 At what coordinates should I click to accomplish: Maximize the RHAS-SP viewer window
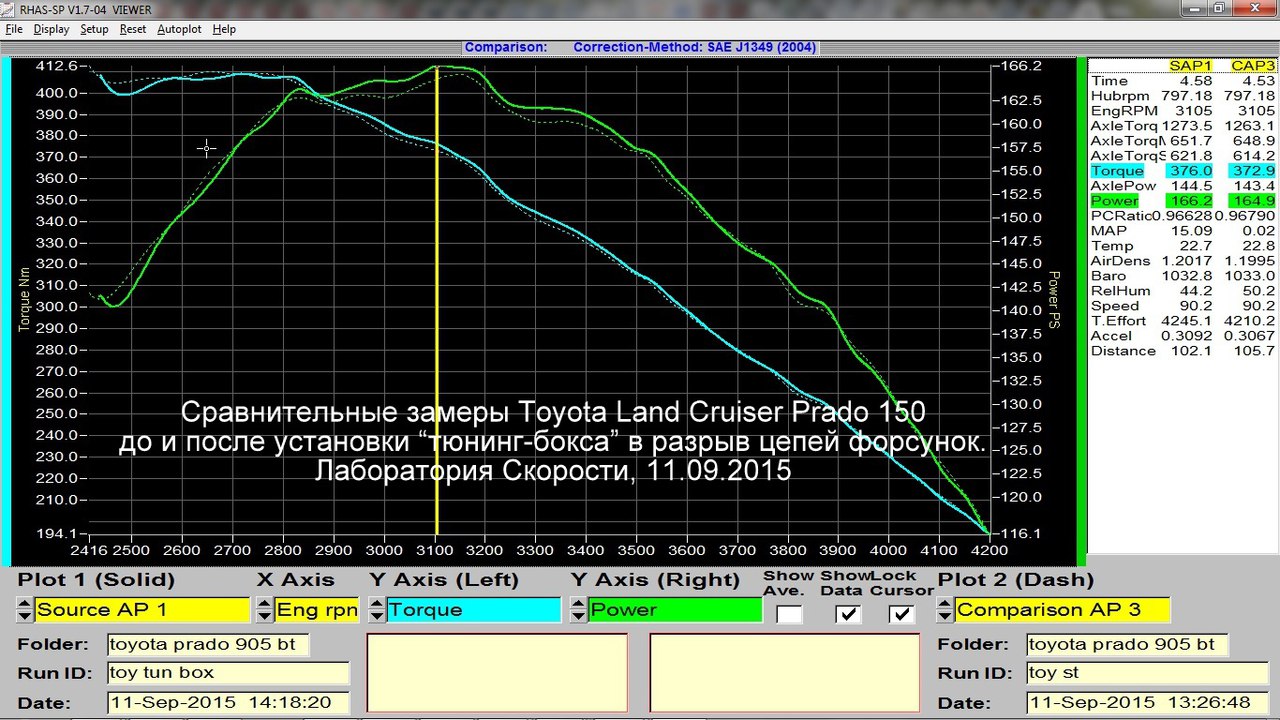(1220, 8)
